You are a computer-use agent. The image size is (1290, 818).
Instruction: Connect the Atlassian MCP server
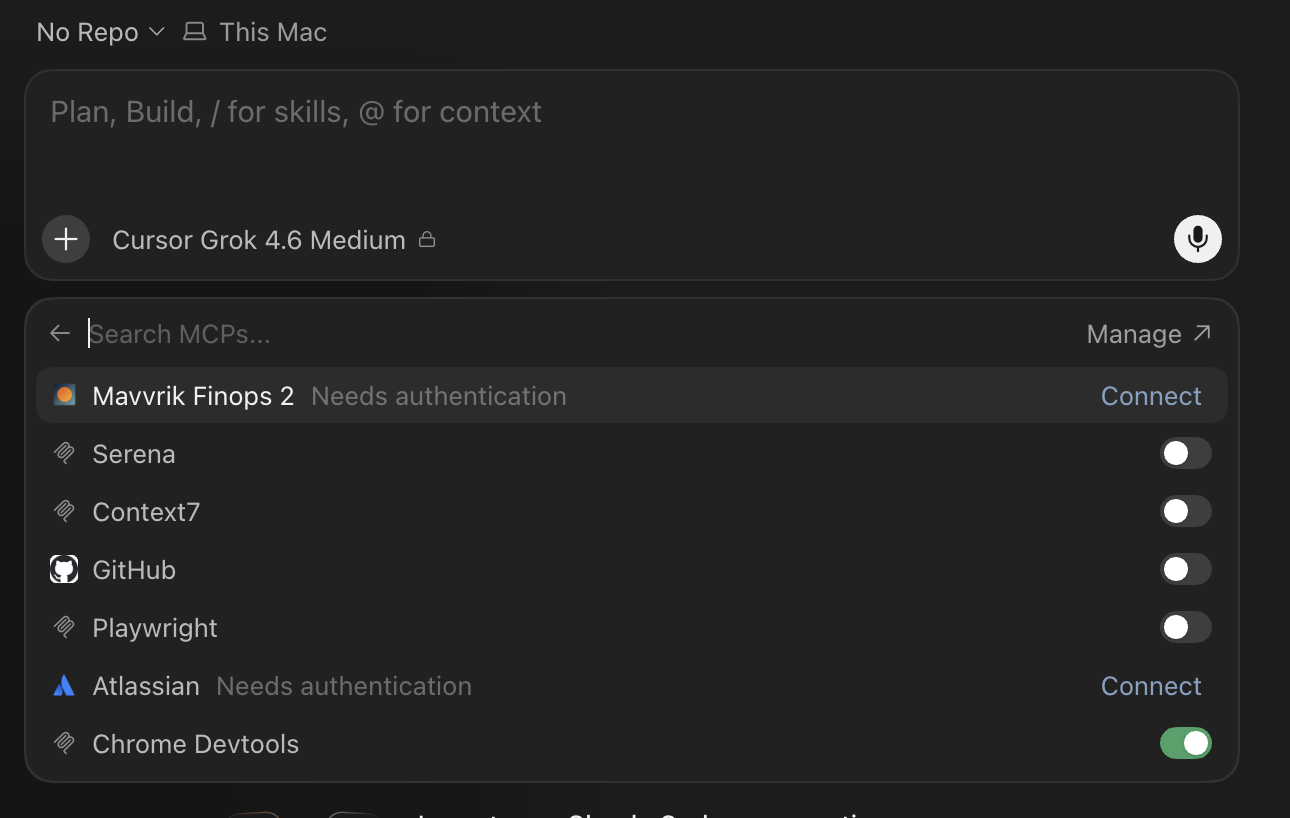coord(1151,686)
